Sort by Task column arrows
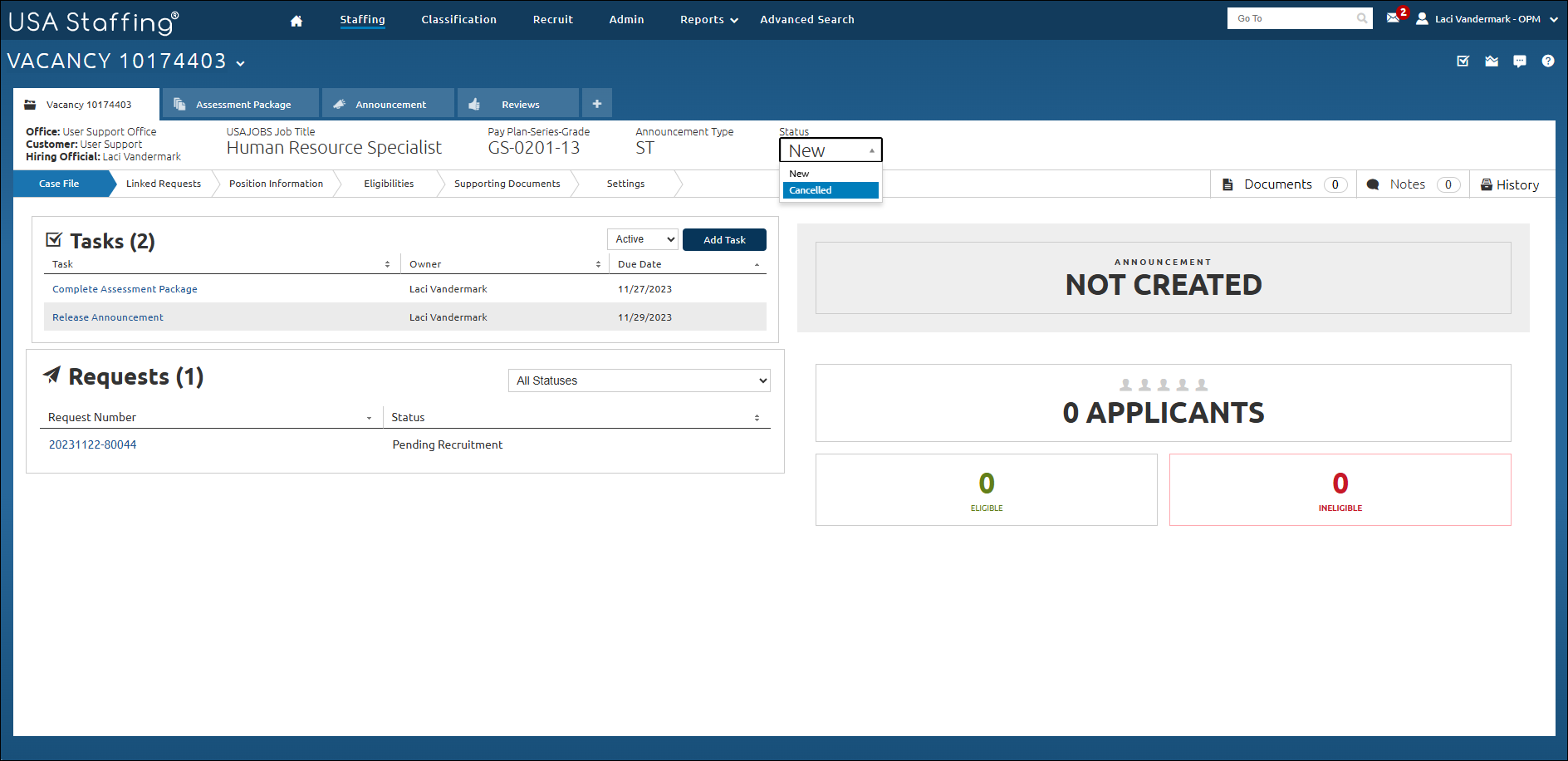Screen dimensions: 1568x761 coord(387,264)
